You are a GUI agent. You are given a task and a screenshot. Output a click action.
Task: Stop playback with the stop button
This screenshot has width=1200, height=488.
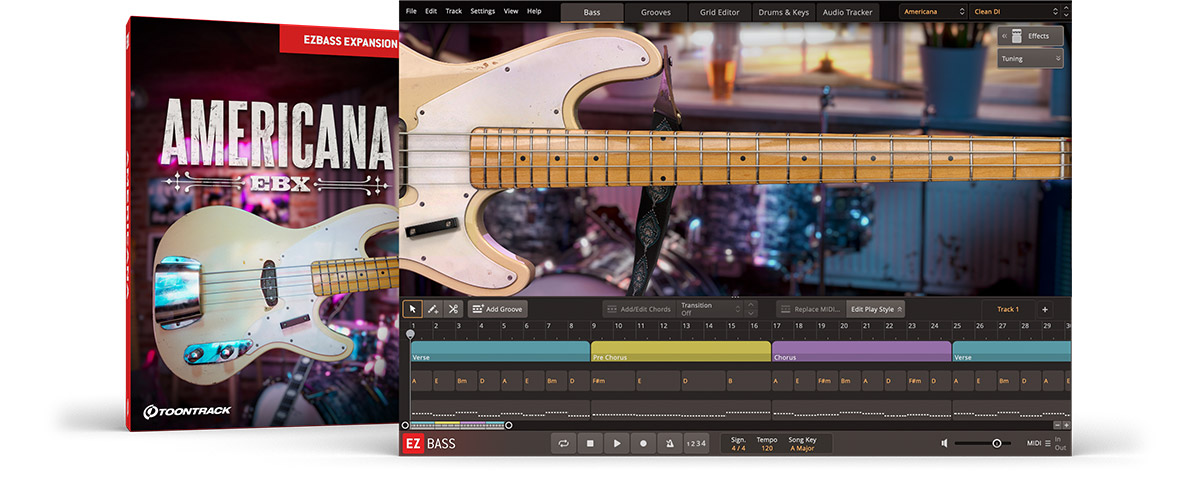click(x=591, y=443)
